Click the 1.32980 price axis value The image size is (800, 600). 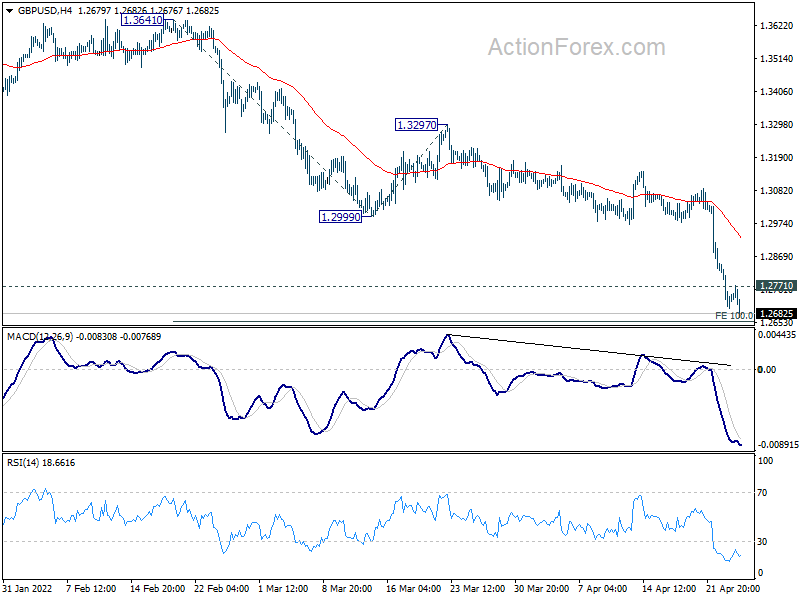coord(777,124)
